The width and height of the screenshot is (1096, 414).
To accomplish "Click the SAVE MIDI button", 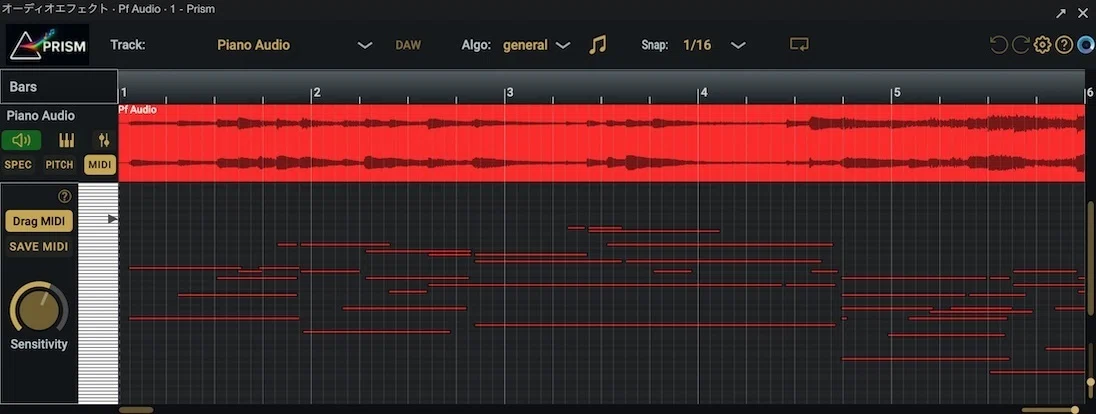I will pos(39,246).
